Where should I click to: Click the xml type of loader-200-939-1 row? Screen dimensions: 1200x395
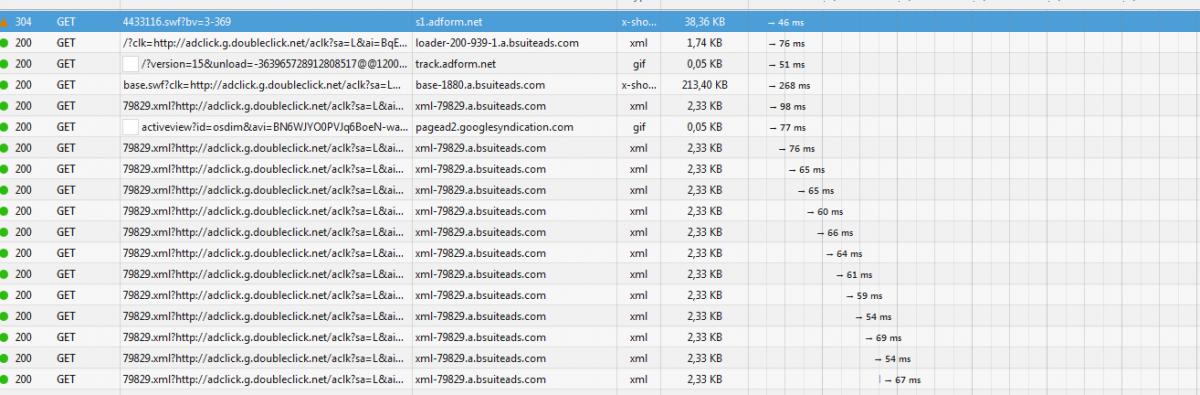click(x=638, y=43)
